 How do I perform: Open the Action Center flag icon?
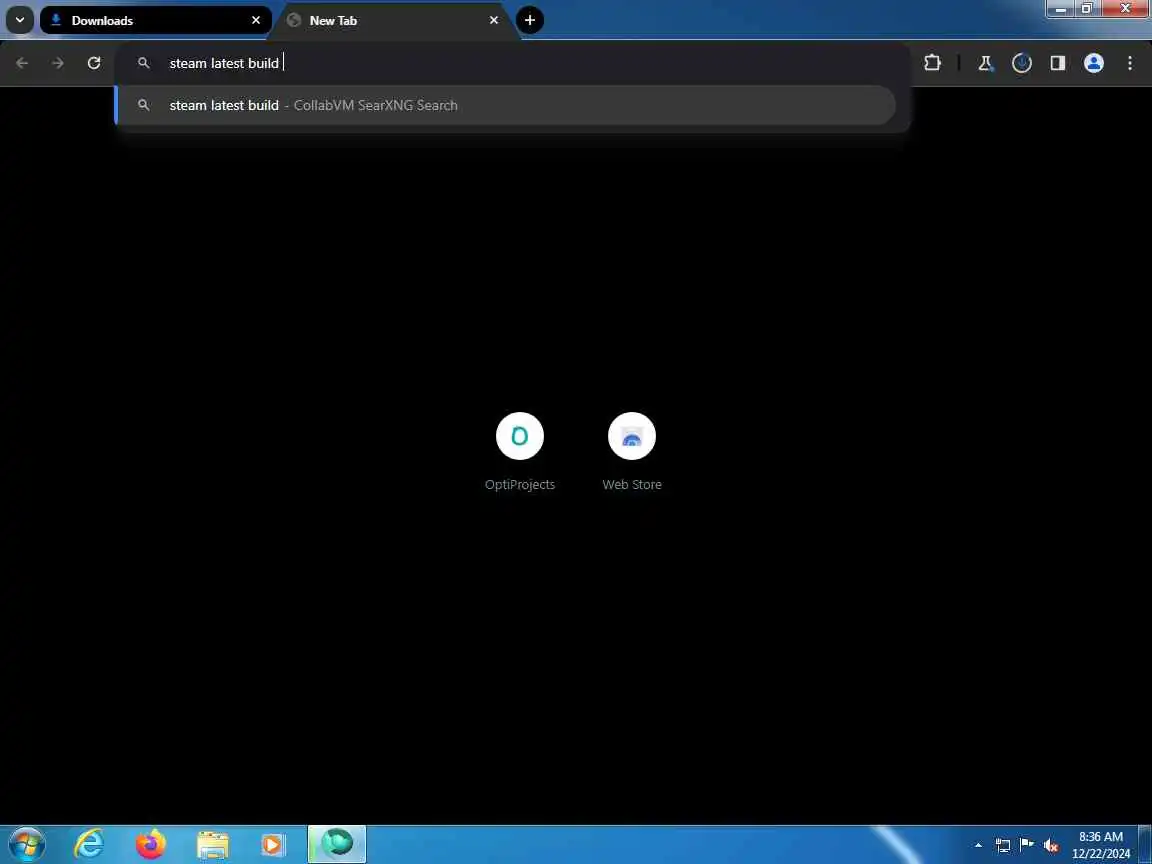[x=1027, y=845]
